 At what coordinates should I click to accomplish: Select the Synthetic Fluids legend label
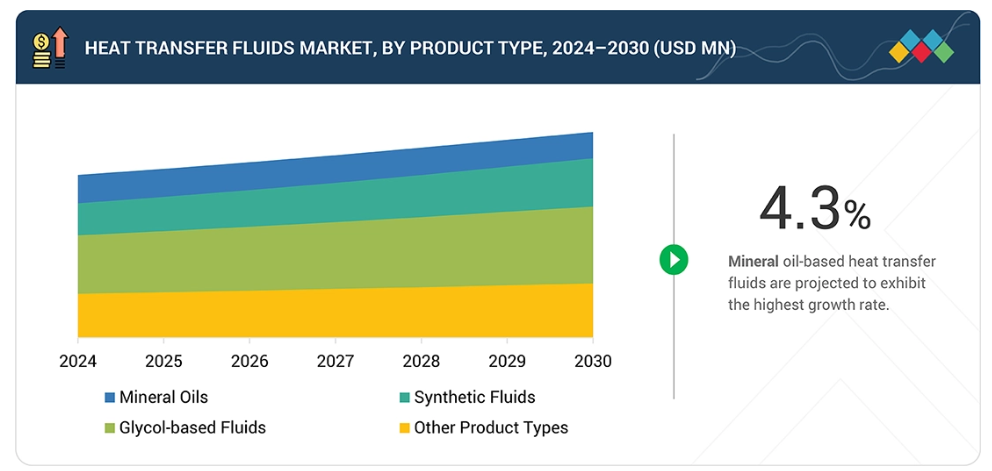[474, 397]
